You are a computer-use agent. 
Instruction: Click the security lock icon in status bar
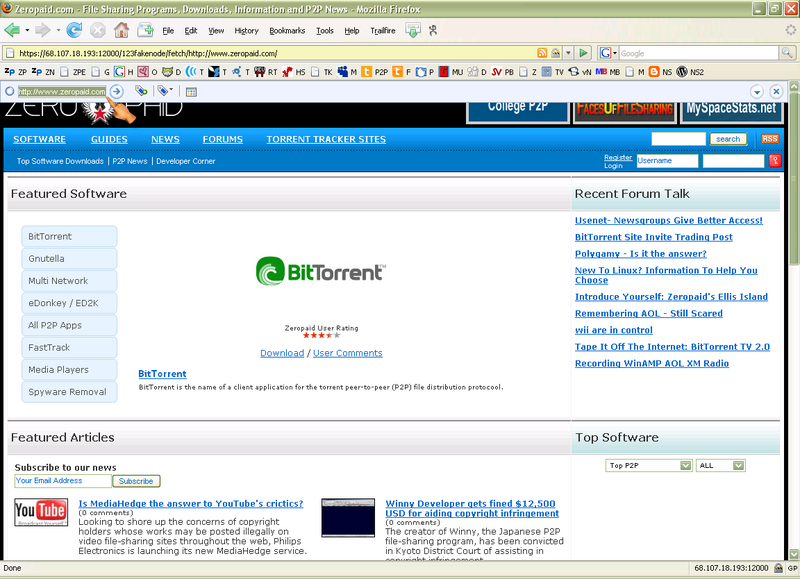click(x=779, y=568)
